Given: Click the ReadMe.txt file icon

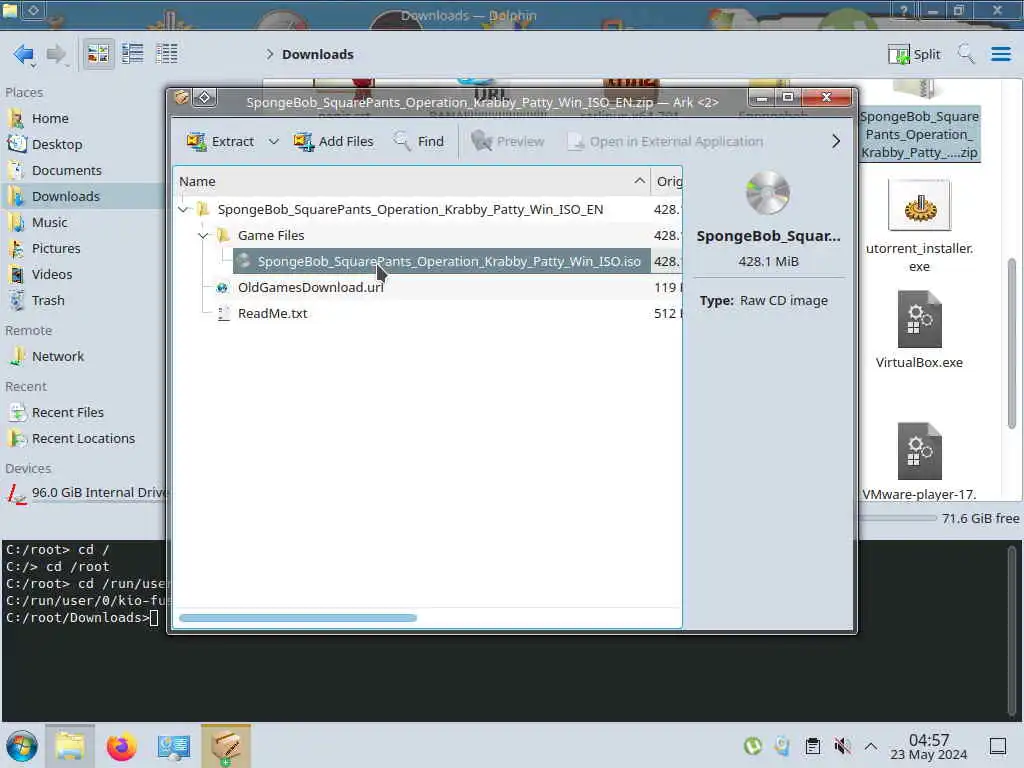Looking at the screenshot, I should (223, 313).
